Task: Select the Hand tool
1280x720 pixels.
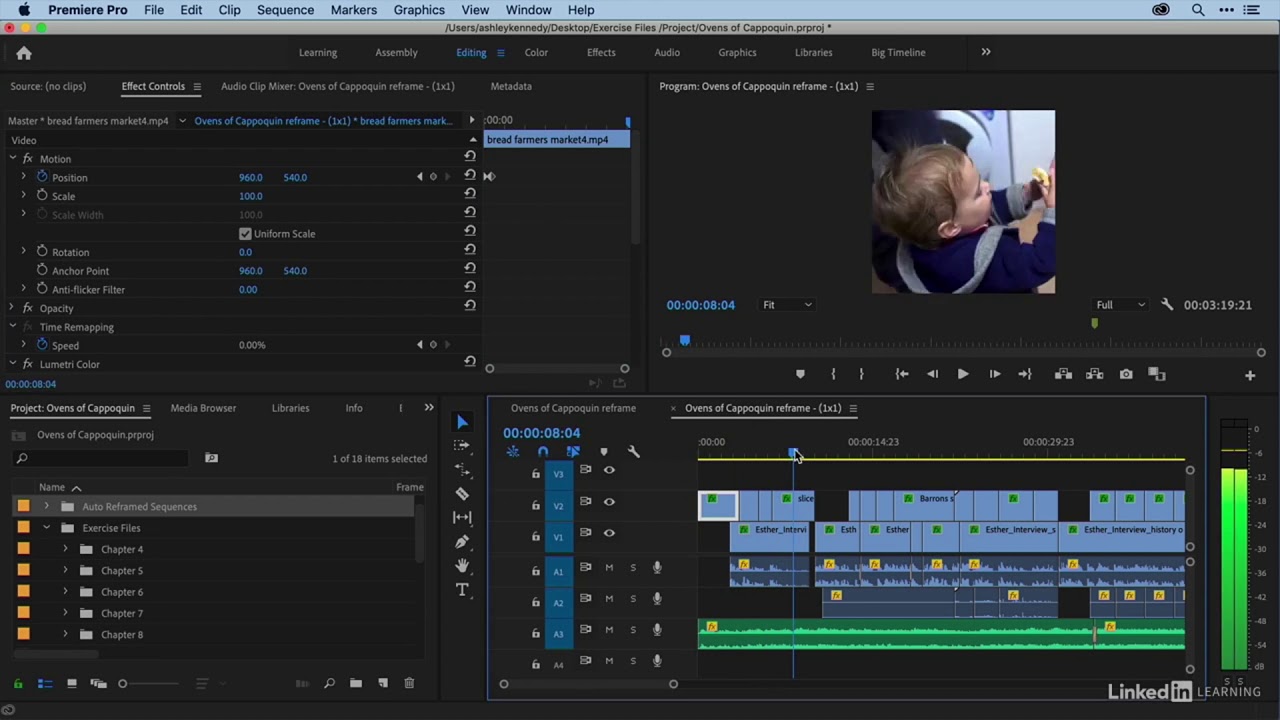Action: [462, 565]
